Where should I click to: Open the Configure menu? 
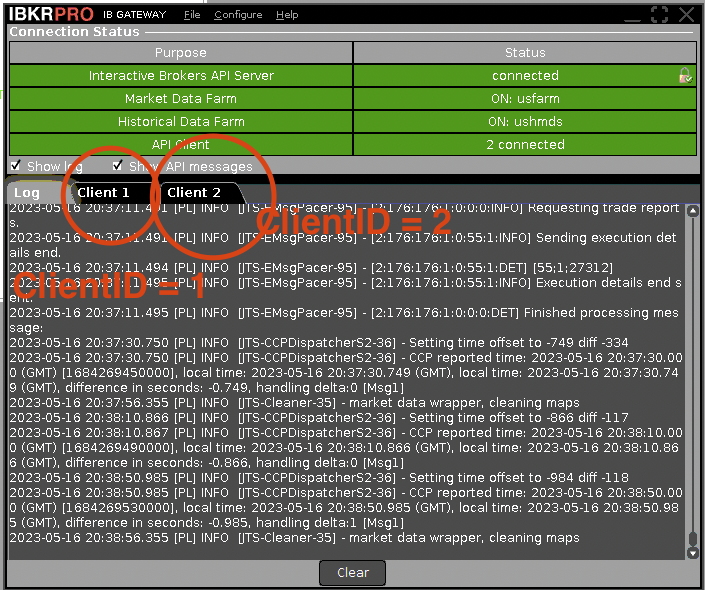pyautogui.click(x=238, y=15)
